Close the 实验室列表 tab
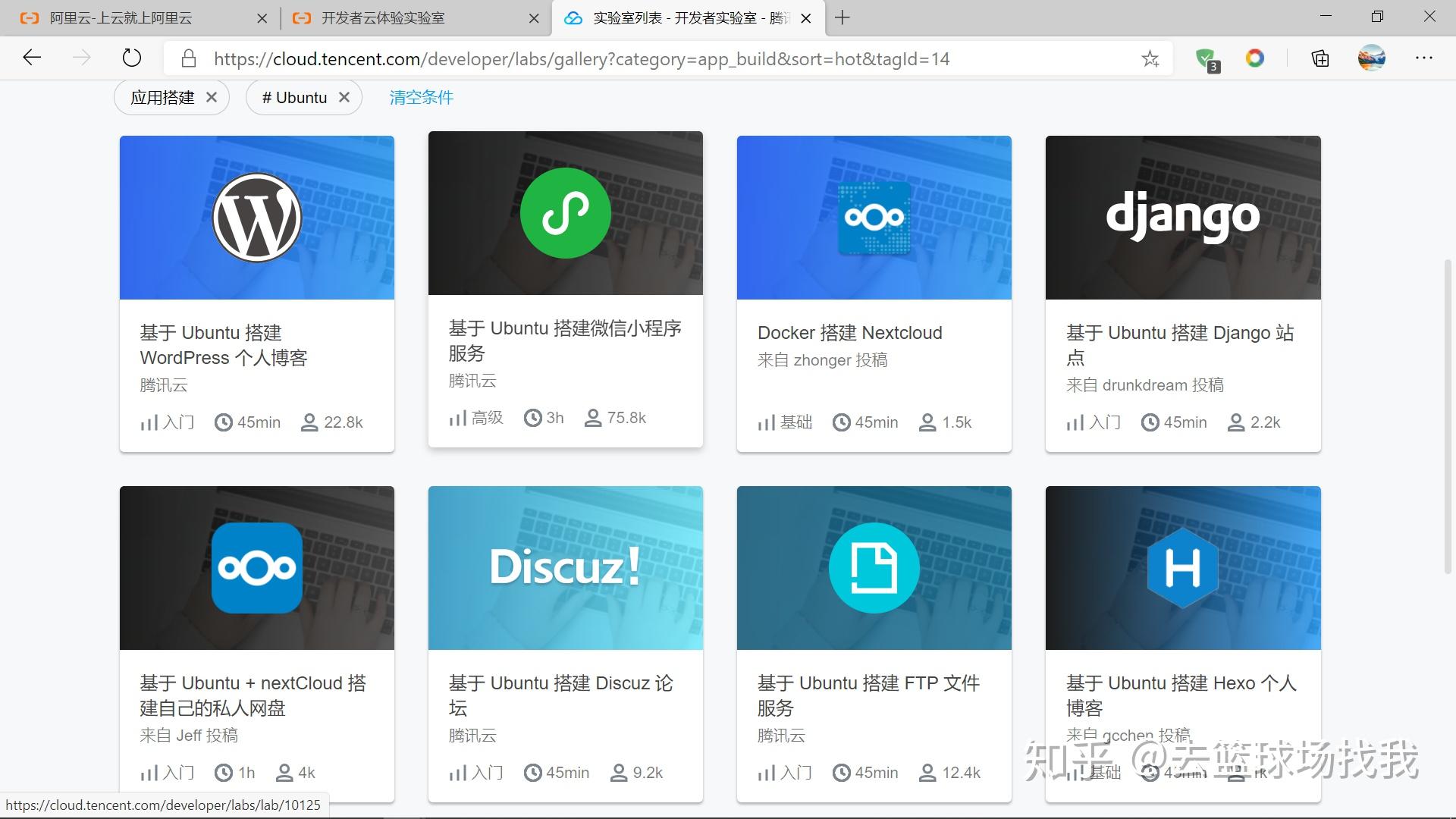This screenshot has height=819, width=1456. tap(806, 18)
